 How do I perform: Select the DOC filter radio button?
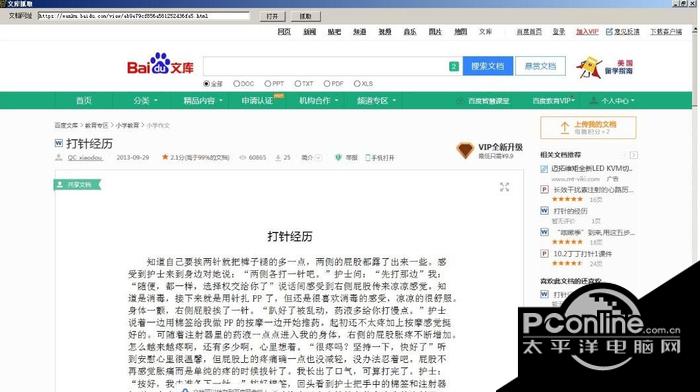[x=237, y=83]
